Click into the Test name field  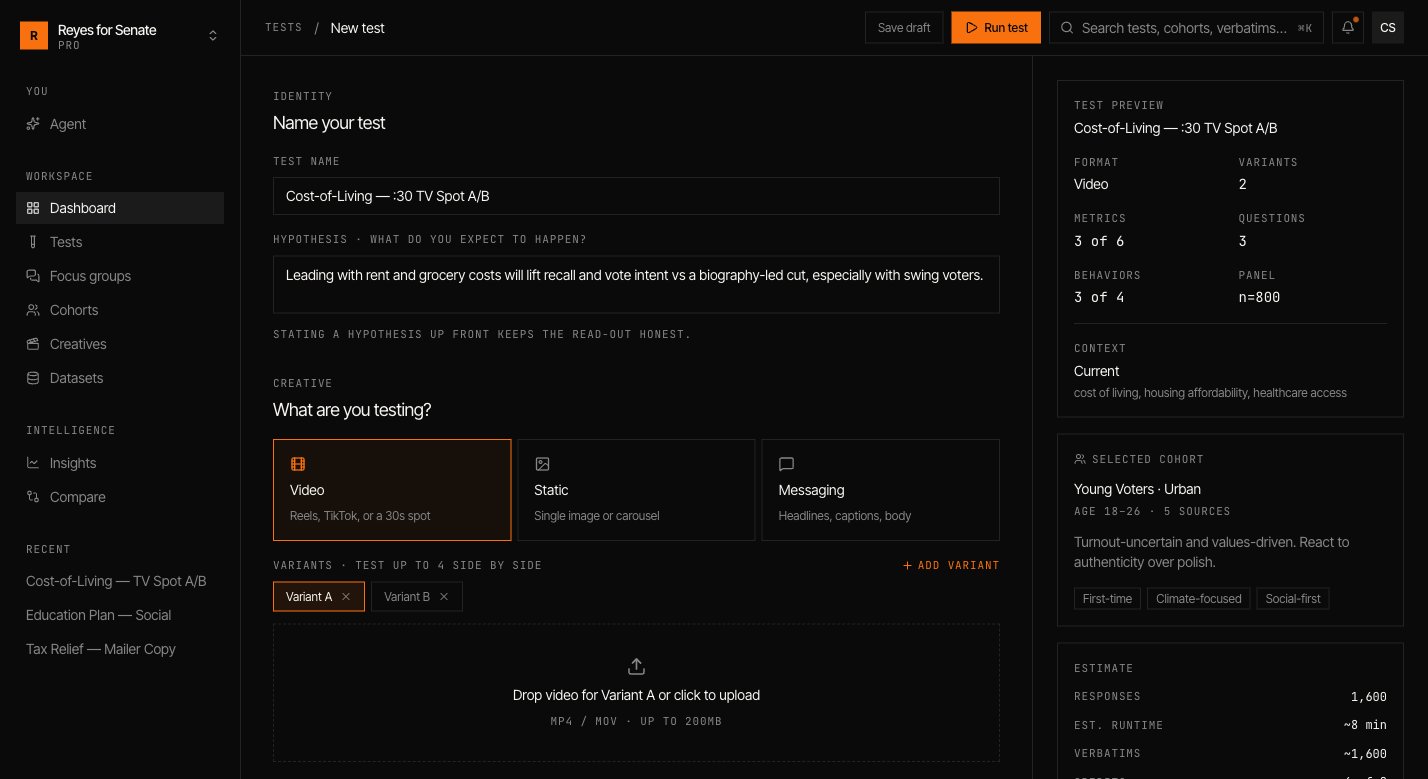tap(636, 196)
